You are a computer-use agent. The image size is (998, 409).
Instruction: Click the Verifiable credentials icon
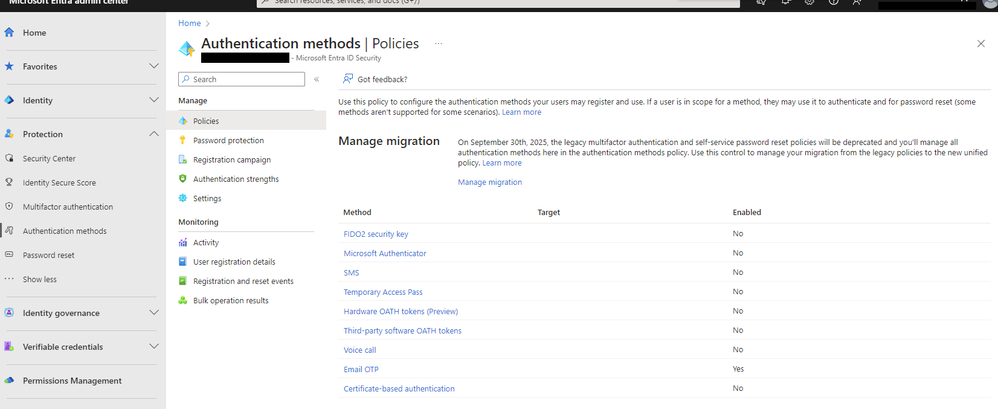tap(9, 347)
